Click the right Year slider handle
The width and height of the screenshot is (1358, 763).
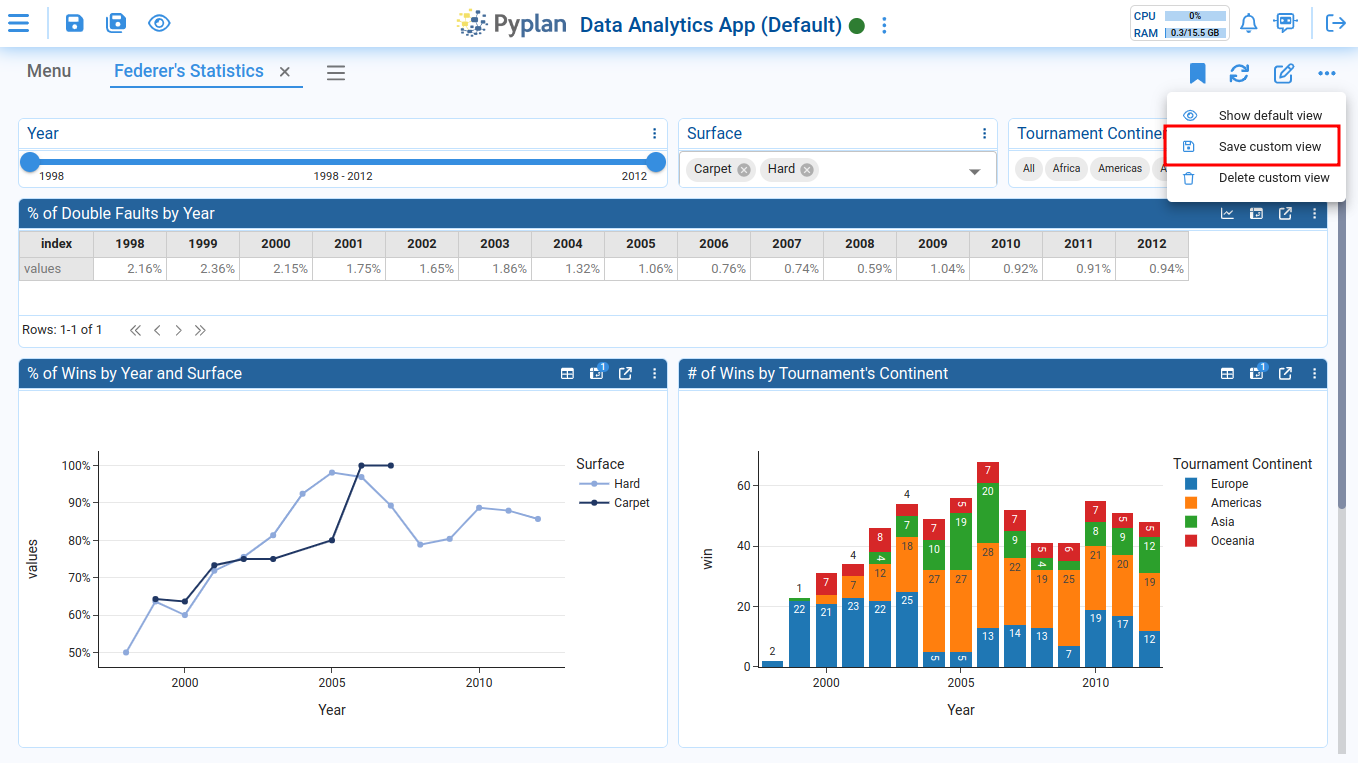(656, 162)
